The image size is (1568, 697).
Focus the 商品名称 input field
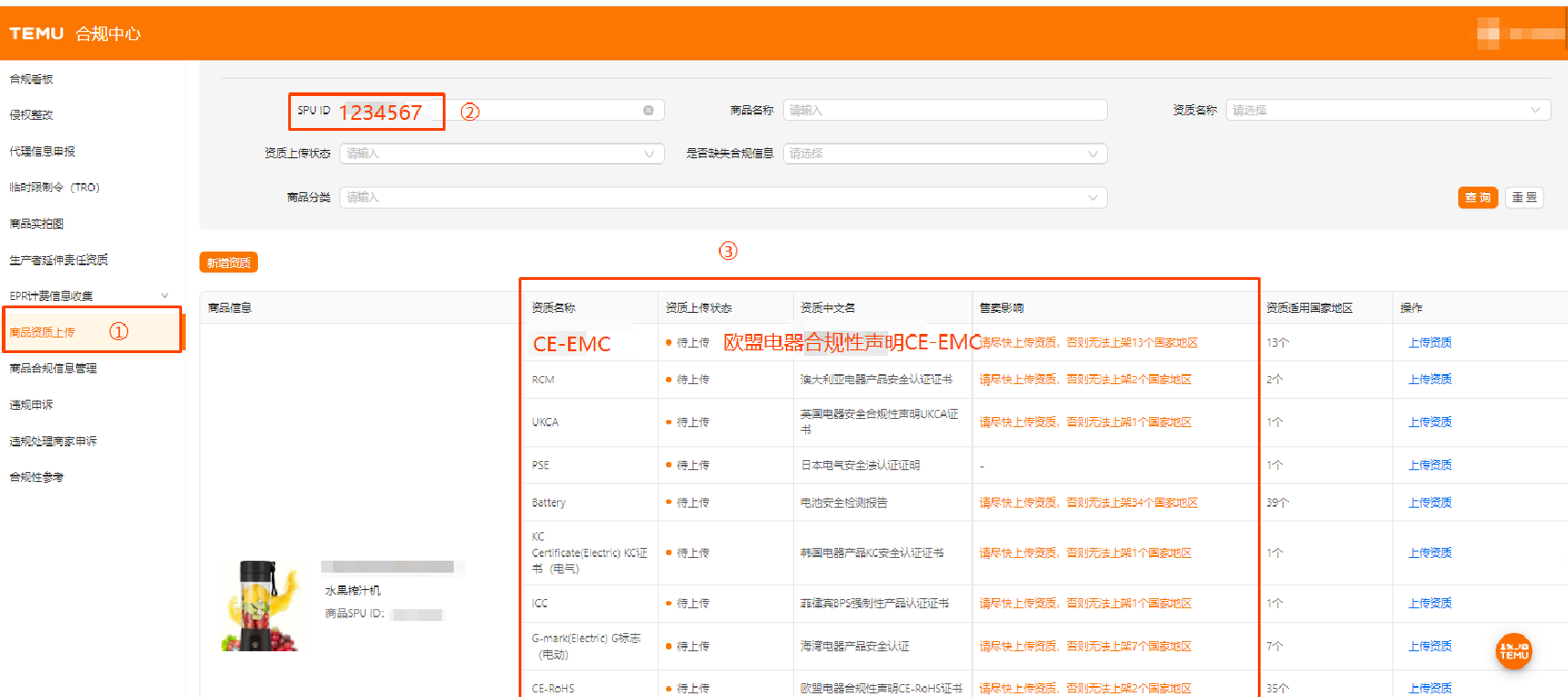tap(944, 111)
